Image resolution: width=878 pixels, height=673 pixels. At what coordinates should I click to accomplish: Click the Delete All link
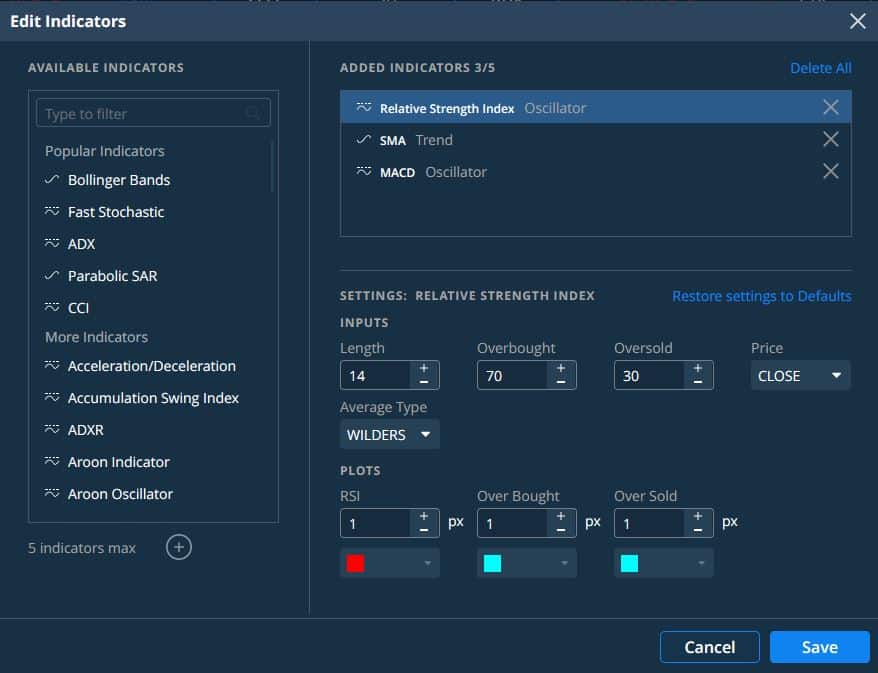pos(821,68)
